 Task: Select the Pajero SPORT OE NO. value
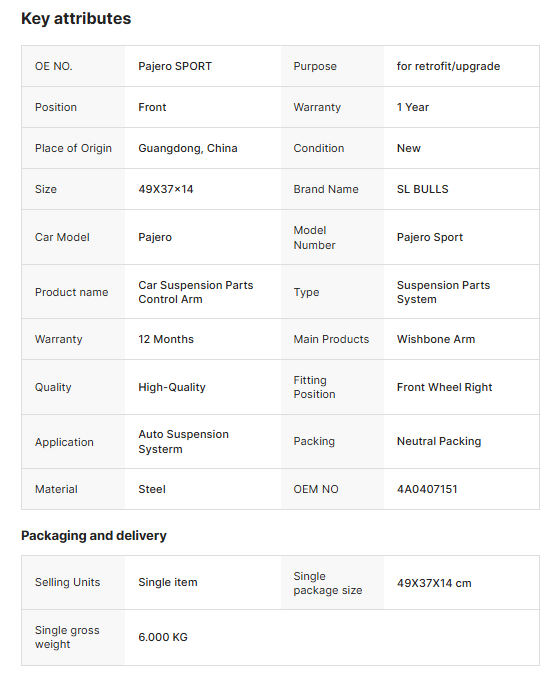tap(175, 66)
